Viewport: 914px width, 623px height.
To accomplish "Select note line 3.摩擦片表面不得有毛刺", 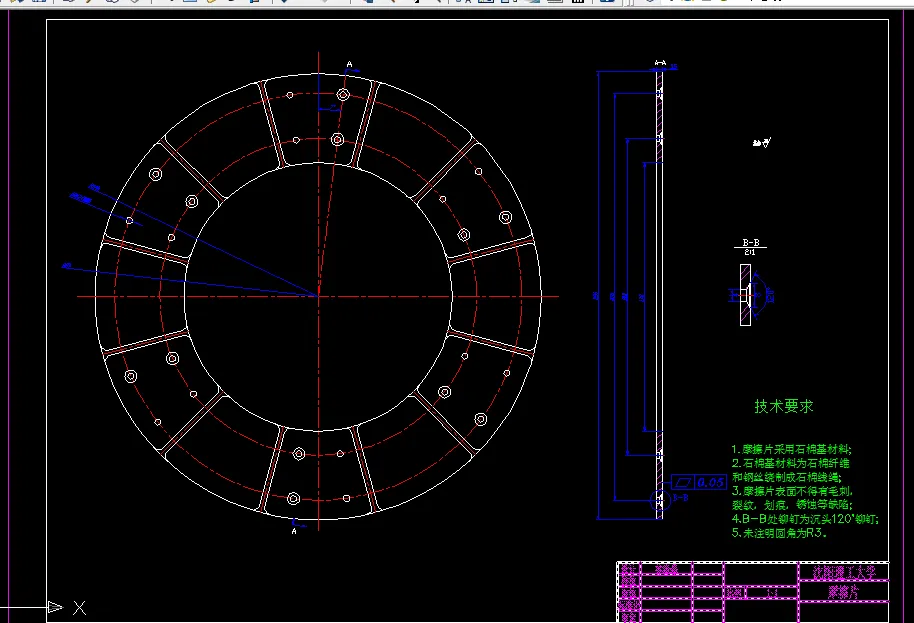I will click(792, 491).
